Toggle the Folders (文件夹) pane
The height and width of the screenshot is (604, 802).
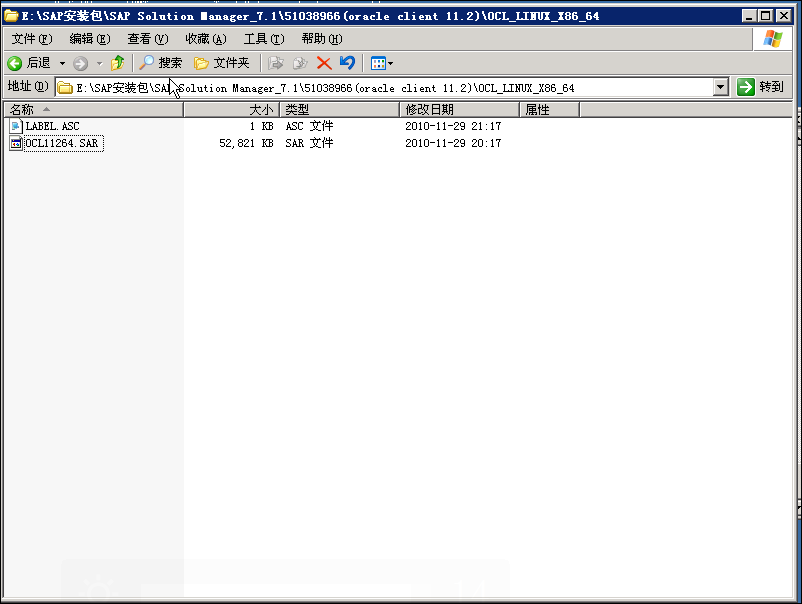click(x=221, y=63)
